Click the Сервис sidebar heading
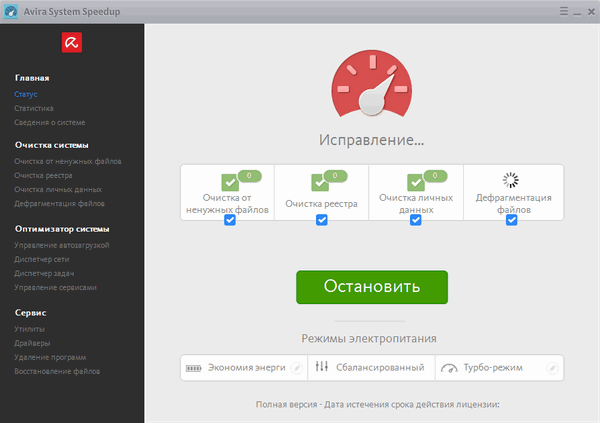The height and width of the screenshot is (423, 600). click(x=31, y=313)
